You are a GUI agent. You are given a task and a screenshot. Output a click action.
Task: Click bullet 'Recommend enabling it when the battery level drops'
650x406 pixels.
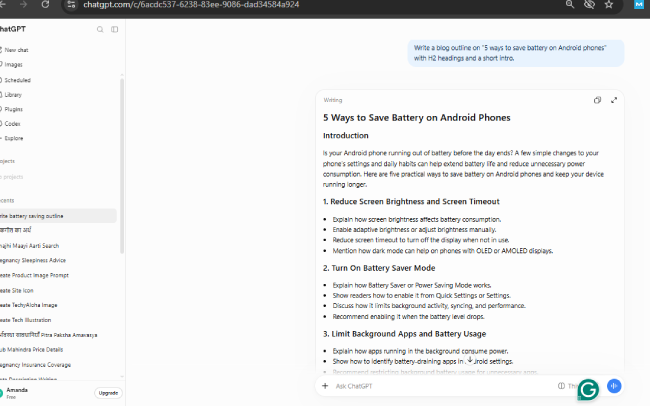pyautogui.click(x=408, y=317)
